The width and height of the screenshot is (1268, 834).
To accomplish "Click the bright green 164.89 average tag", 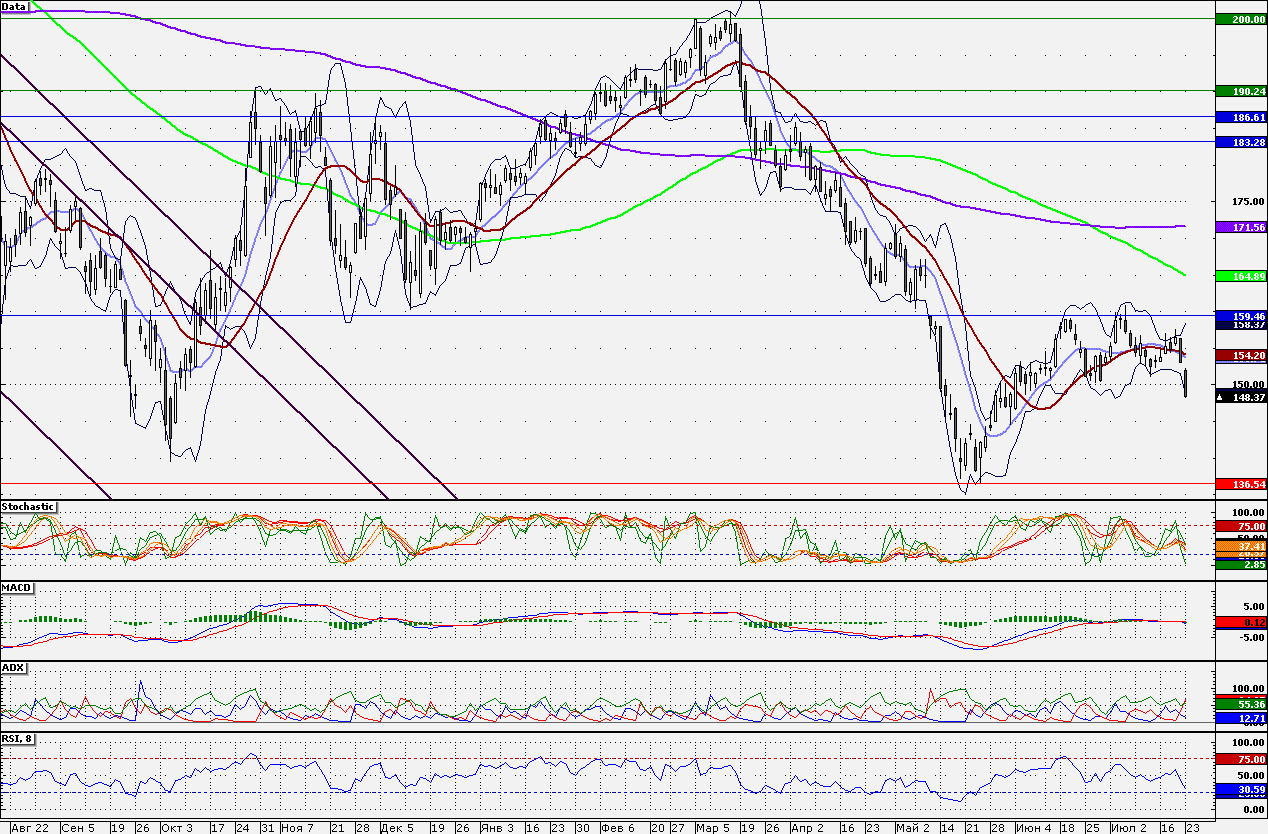I will click(1240, 275).
